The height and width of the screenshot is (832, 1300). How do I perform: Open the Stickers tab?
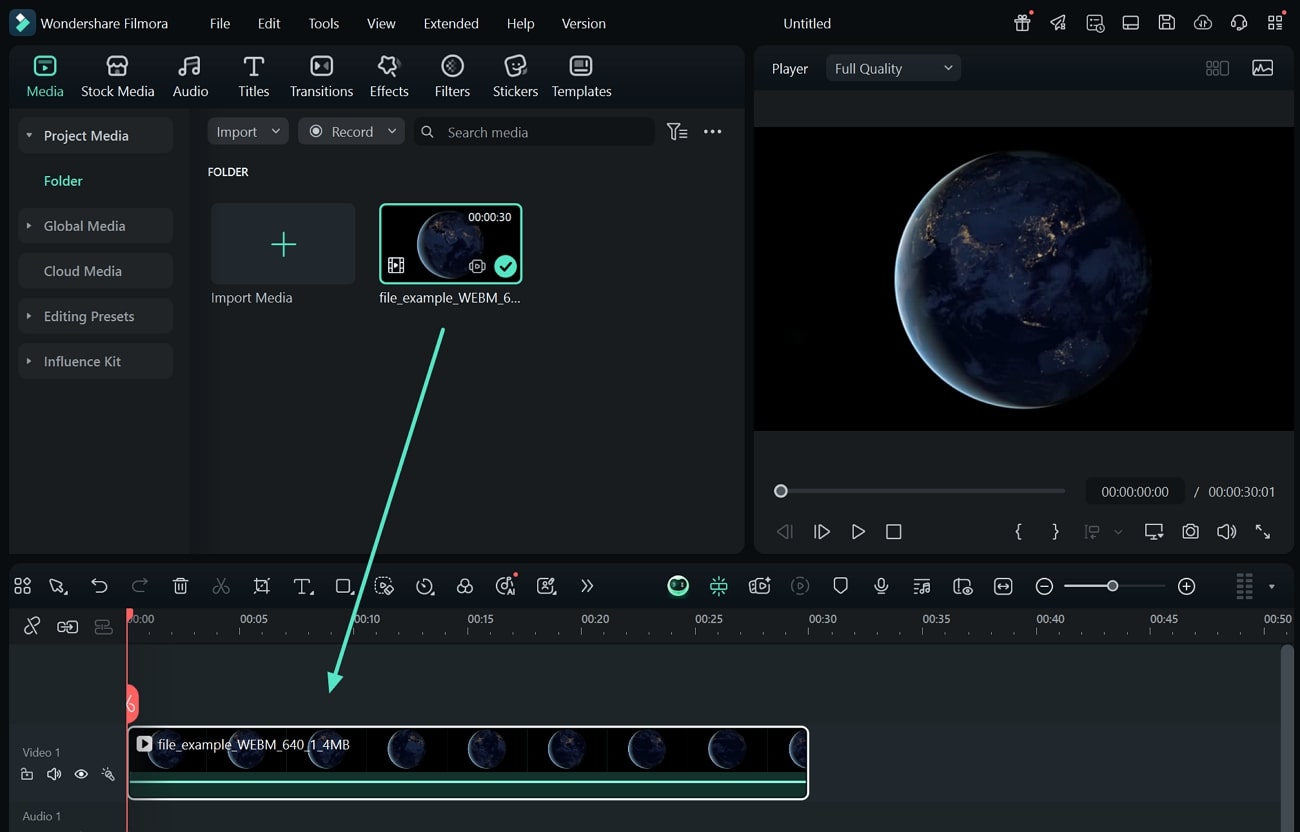pos(515,77)
